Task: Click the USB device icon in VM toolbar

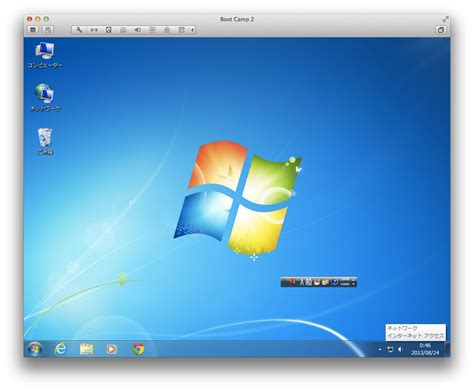Action: 152,30
